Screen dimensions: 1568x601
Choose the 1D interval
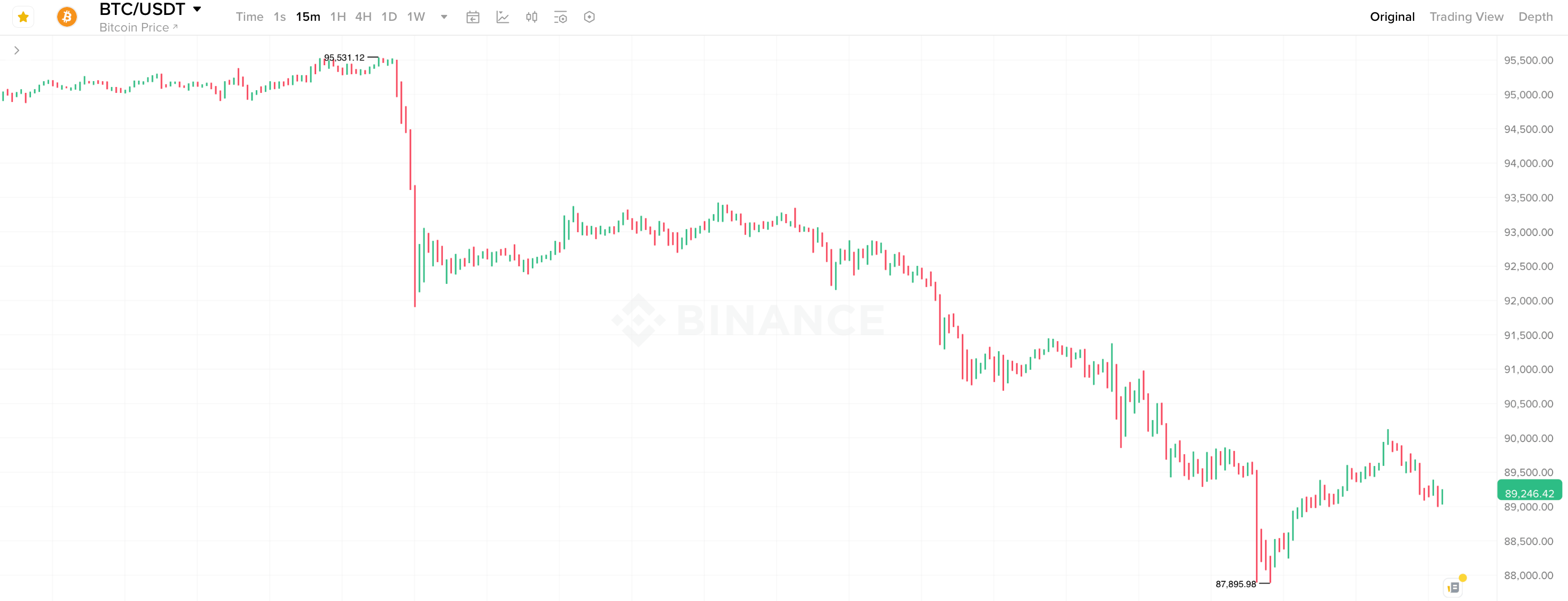[x=389, y=17]
